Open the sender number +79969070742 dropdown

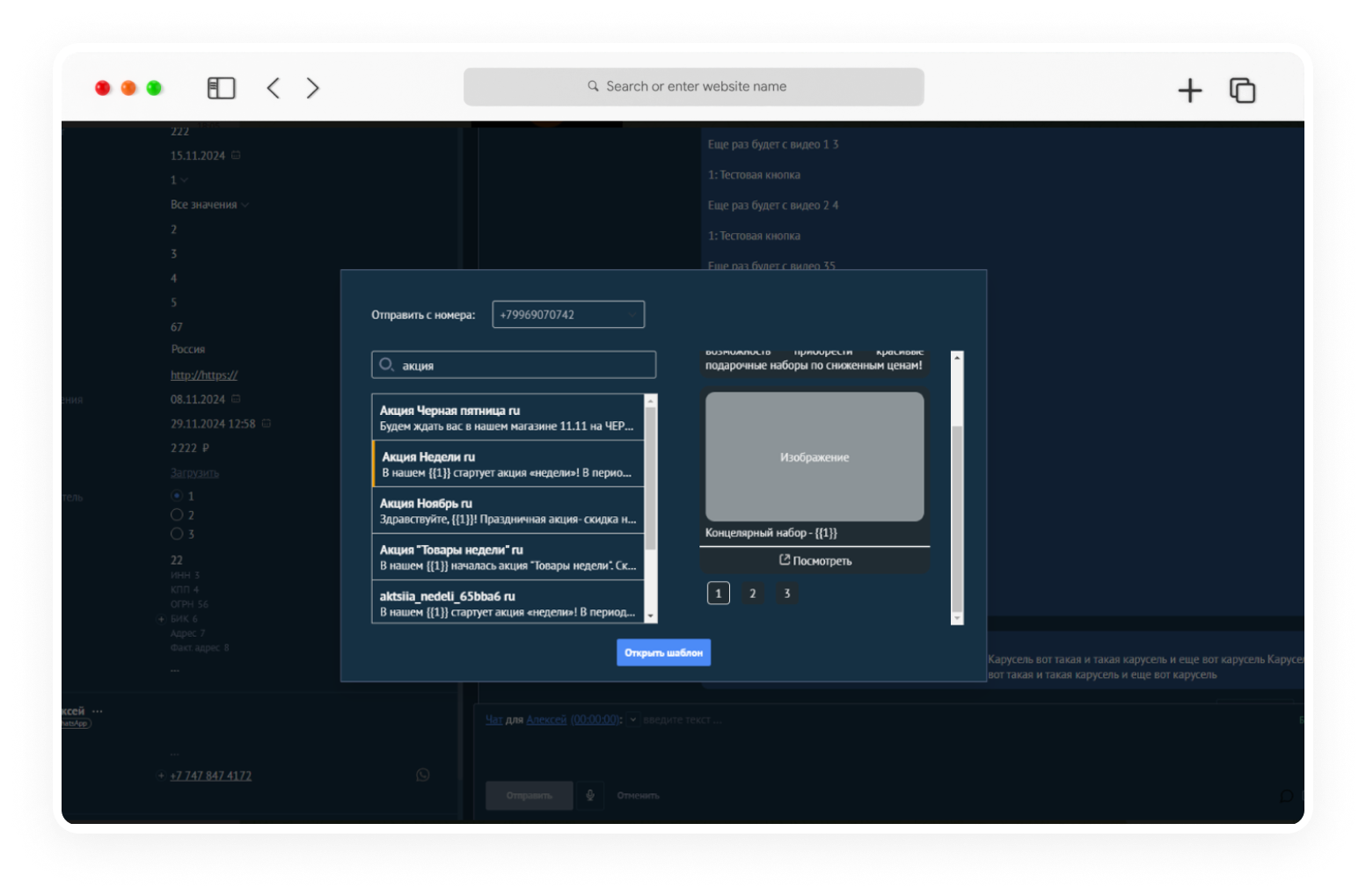pos(568,315)
